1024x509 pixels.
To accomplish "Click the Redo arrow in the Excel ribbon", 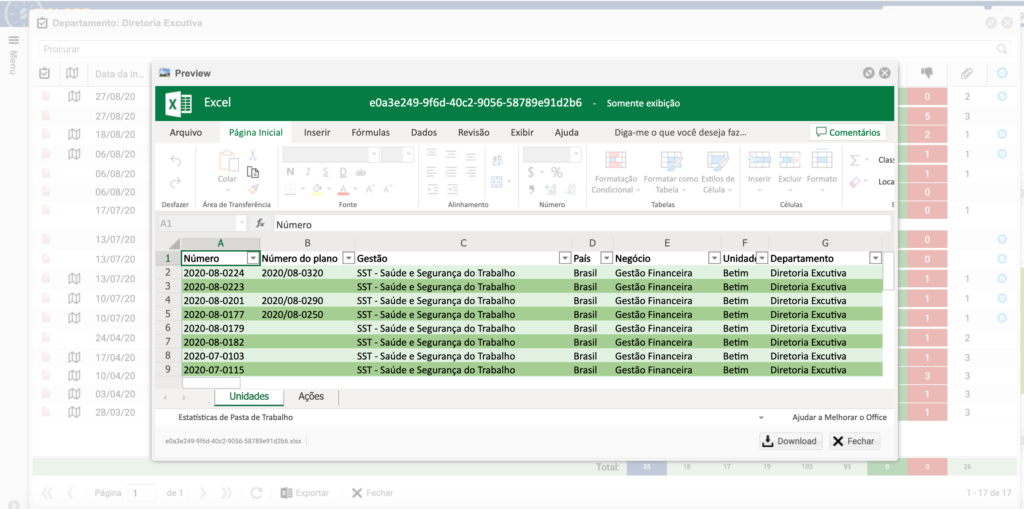I will (x=175, y=183).
